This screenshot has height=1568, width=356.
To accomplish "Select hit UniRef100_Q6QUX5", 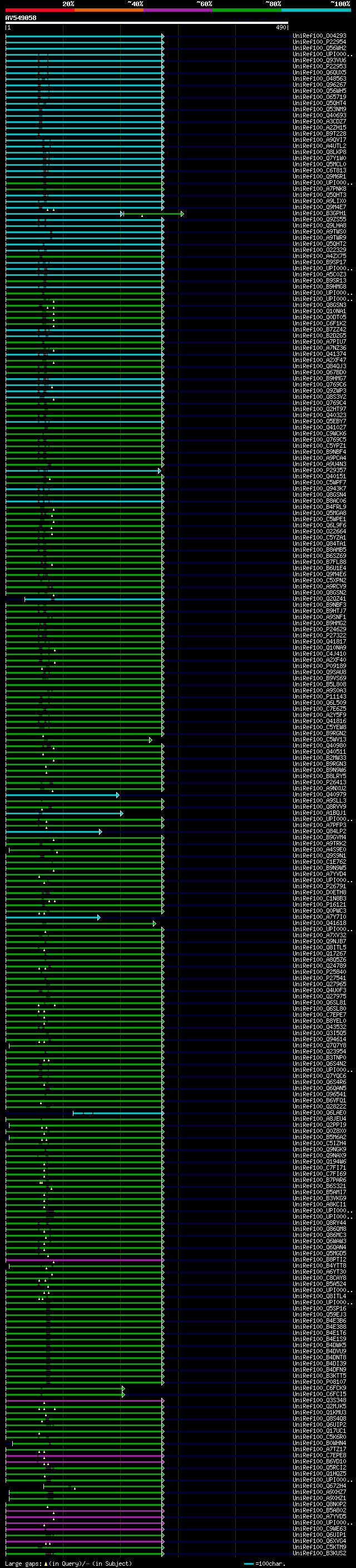I will pos(319,72).
